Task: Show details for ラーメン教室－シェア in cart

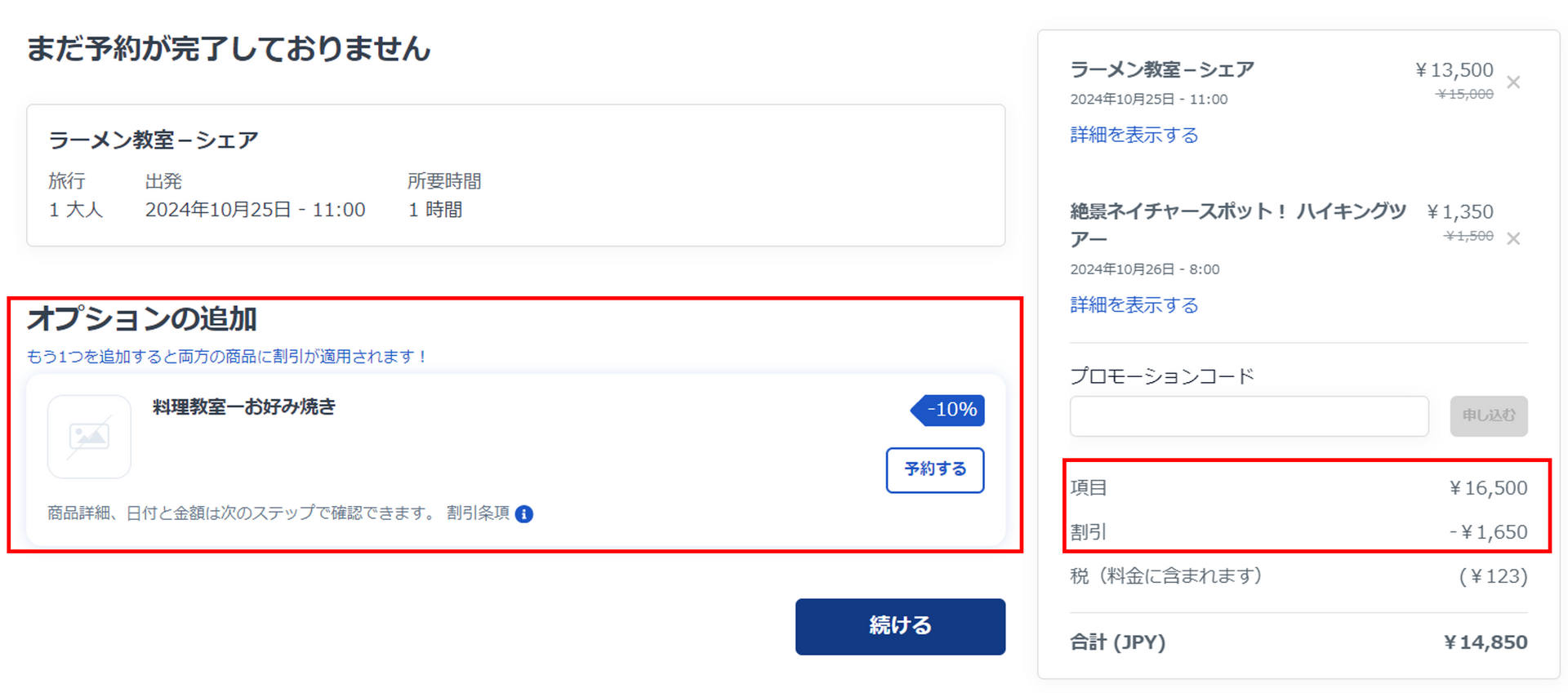Action: pyautogui.click(x=1134, y=135)
